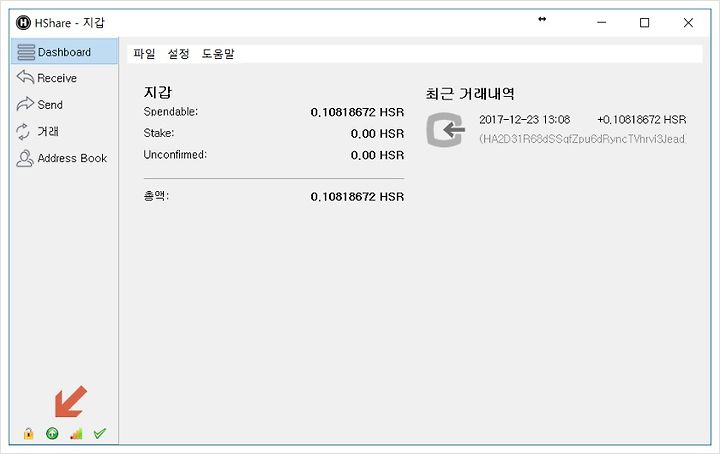Click the 총액: label

pos(156,196)
